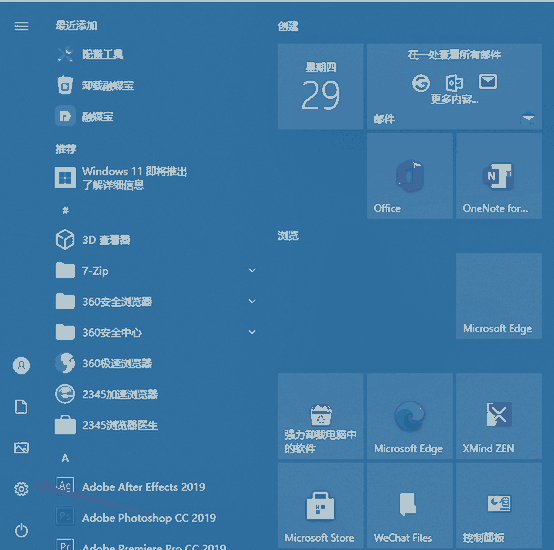Viewport: 554px width, 550px height.
Task: Click the Outlook icon in mail tile
Action: point(454,83)
